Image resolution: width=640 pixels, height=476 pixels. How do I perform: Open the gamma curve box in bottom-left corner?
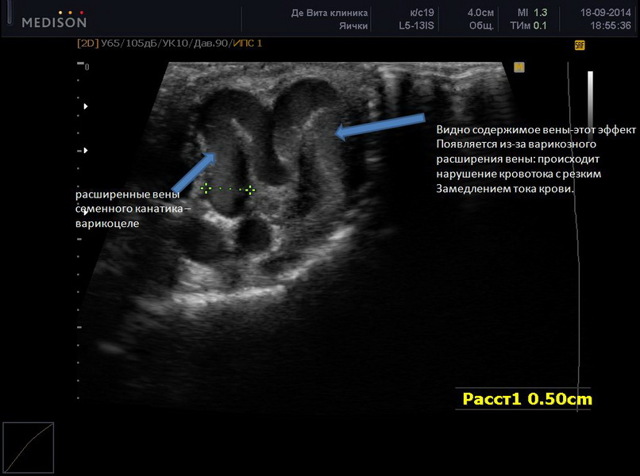click(x=27, y=447)
